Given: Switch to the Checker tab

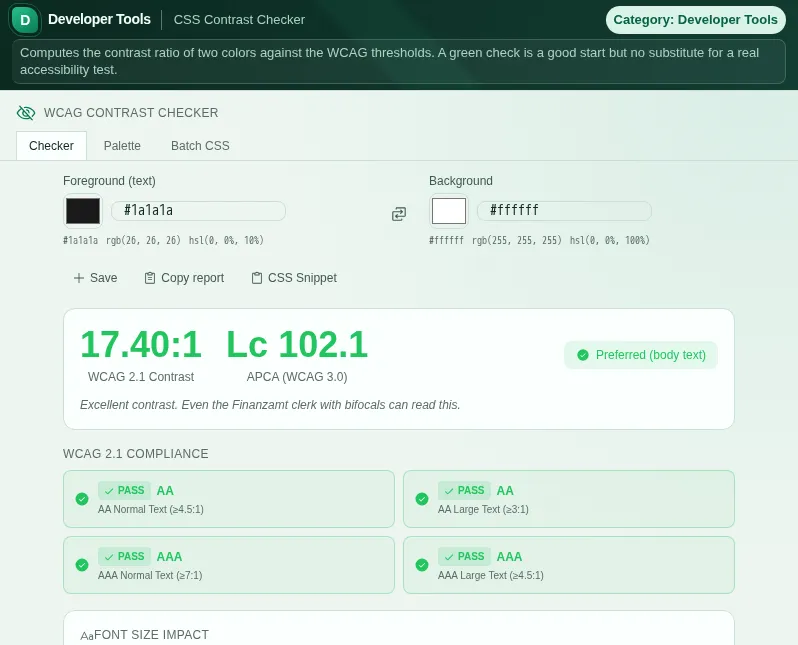Looking at the screenshot, I should click(x=51, y=146).
